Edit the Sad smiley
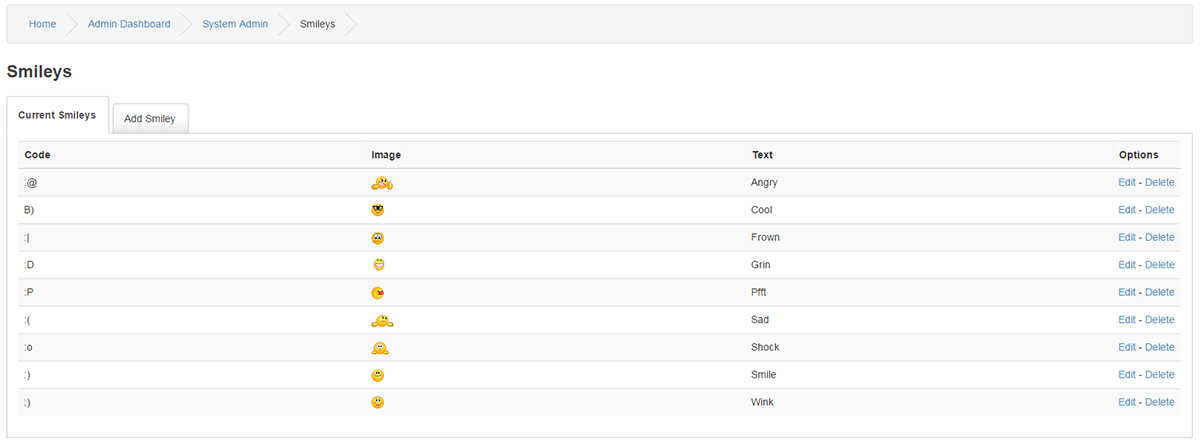Viewport: 1200px width, 446px height. click(1127, 320)
